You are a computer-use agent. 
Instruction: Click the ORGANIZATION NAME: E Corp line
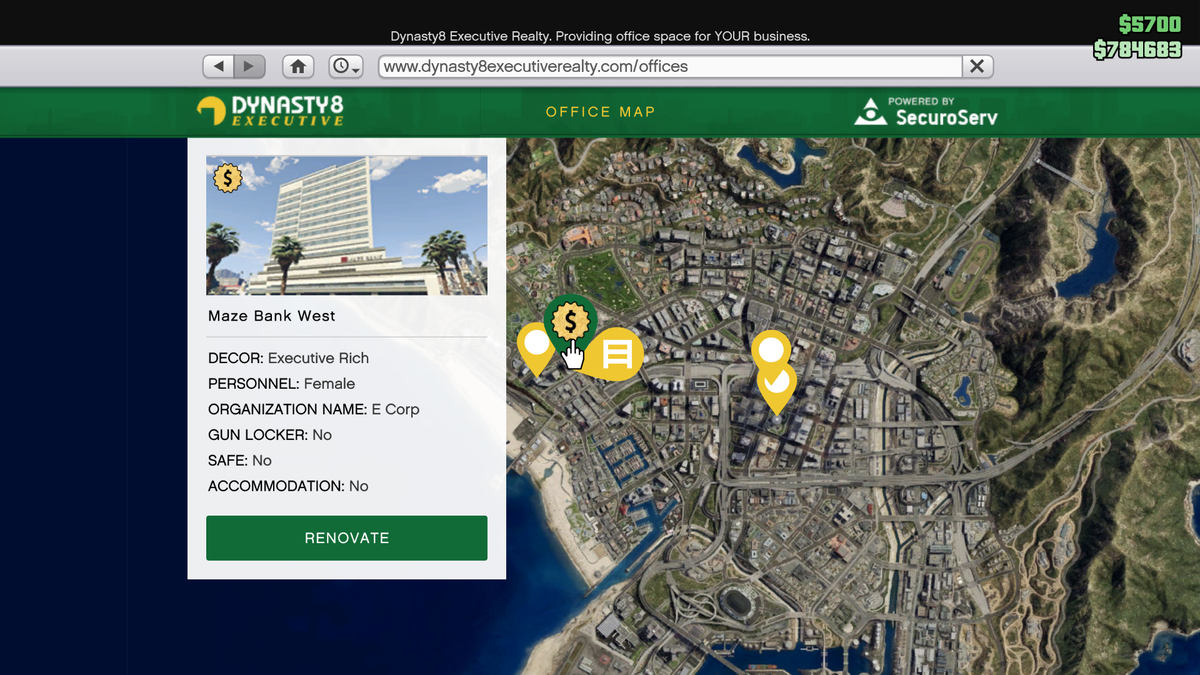pyautogui.click(x=314, y=409)
